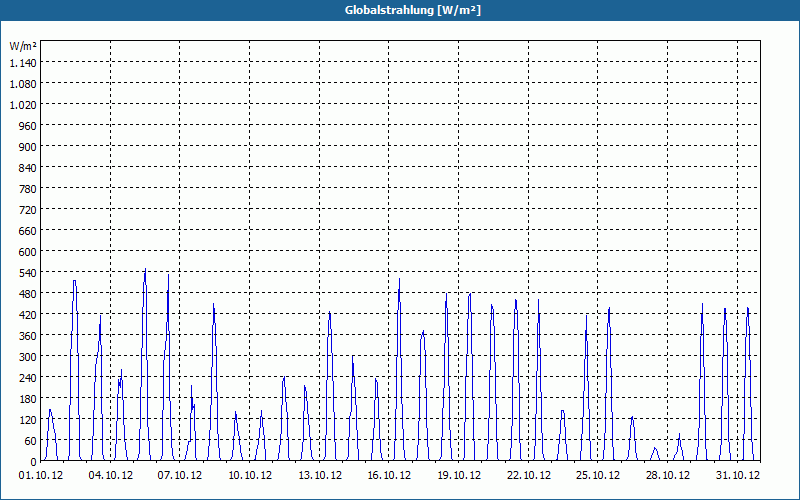Screen dimensions: 800x500
Task: Click the 420 y-axis label
Action: (28, 315)
